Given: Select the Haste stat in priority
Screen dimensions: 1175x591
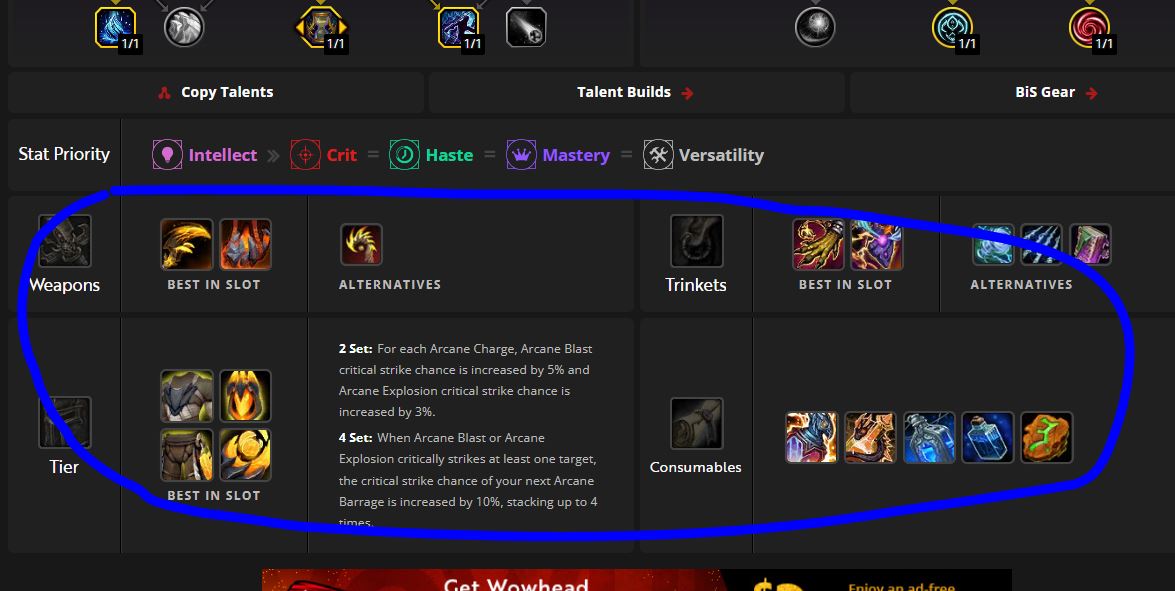Looking at the screenshot, I should (x=449, y=155).
